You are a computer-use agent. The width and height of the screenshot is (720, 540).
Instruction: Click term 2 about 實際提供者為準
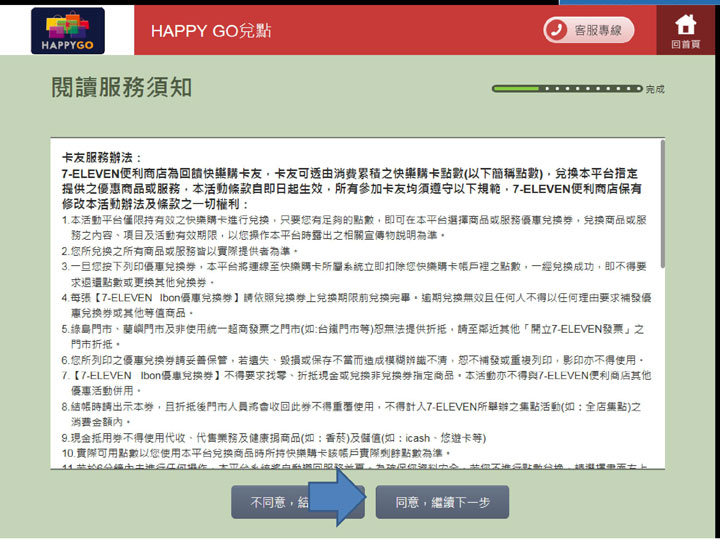[x=180, y=251]
